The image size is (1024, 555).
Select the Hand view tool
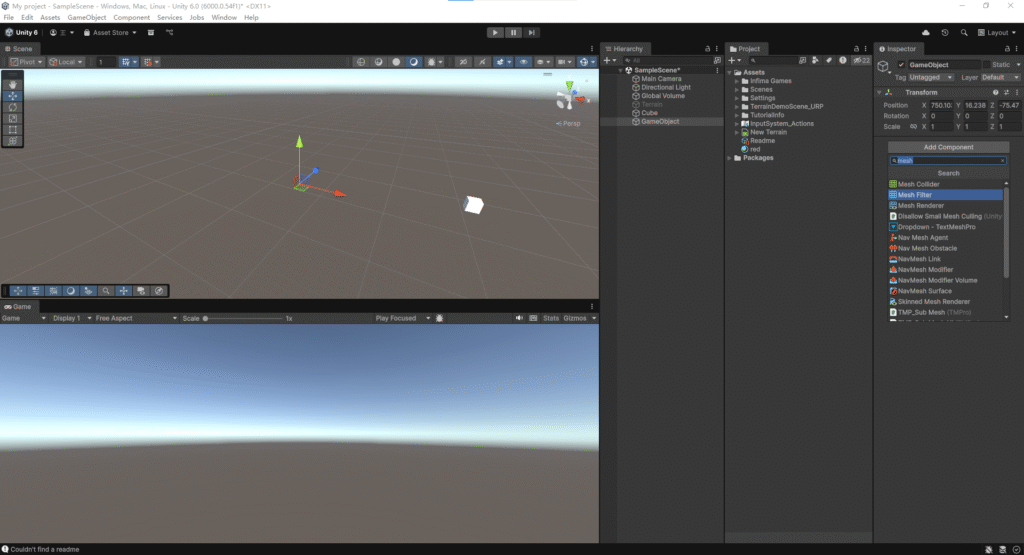tap(12, 85)
